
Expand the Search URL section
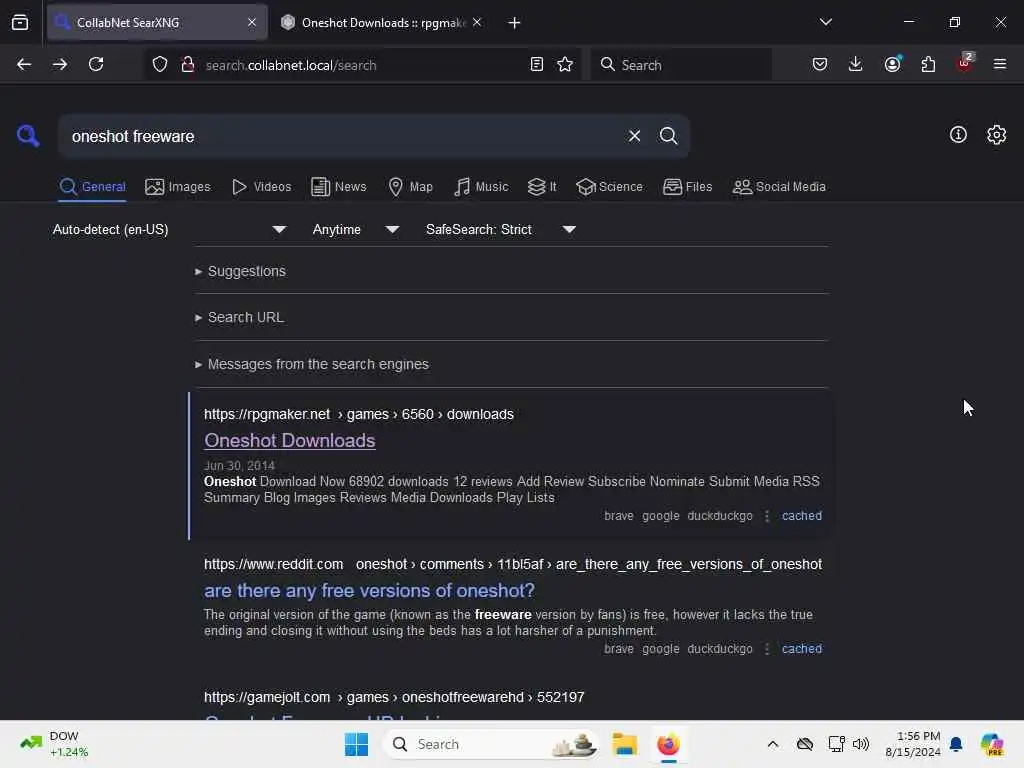(240, 317)
